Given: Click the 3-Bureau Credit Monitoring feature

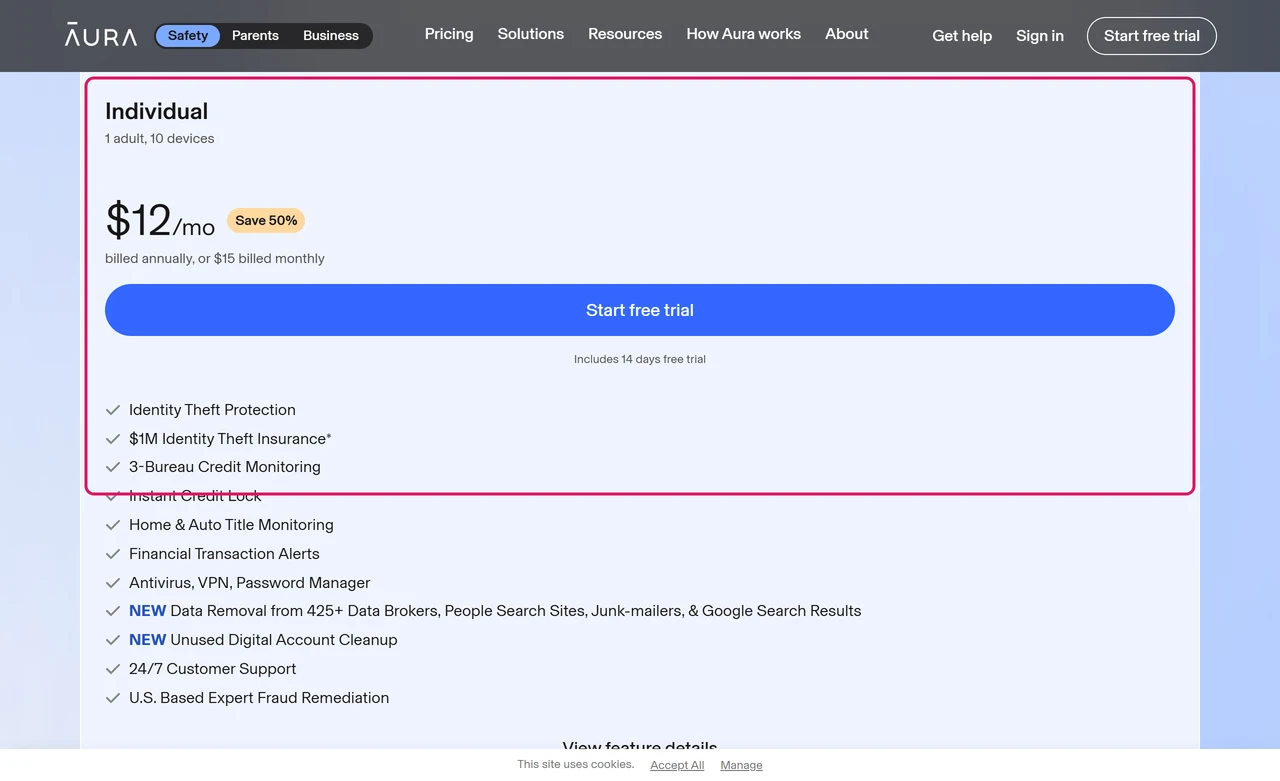Looking at the screenshot, I should pyautogui.click(x=225, y=467).
